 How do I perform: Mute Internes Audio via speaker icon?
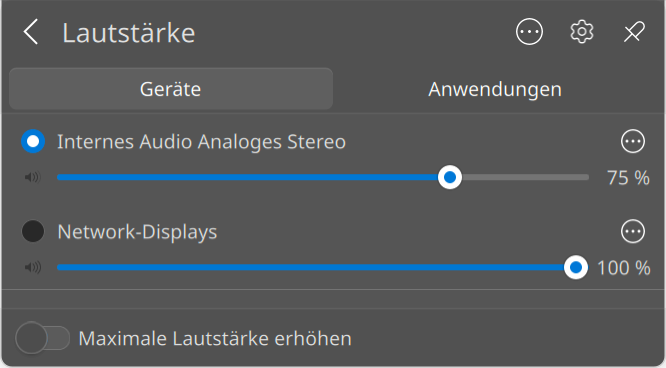pyautogui.click(x=33, y=177)
